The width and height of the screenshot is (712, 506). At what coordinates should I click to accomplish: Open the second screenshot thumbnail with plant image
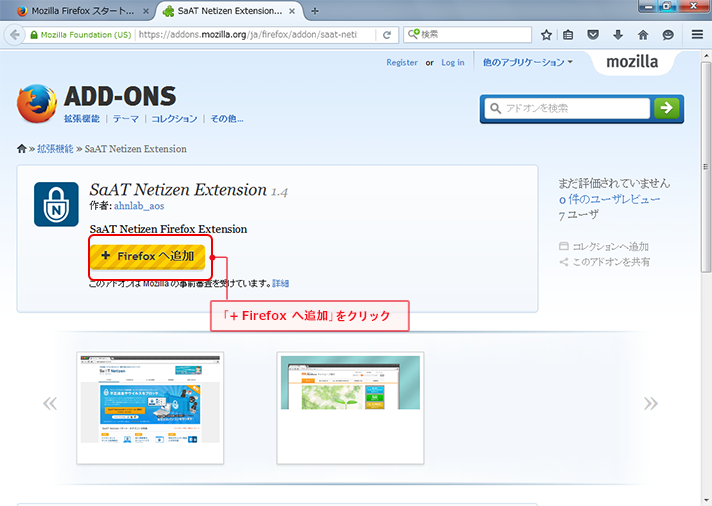click(350, 407)
